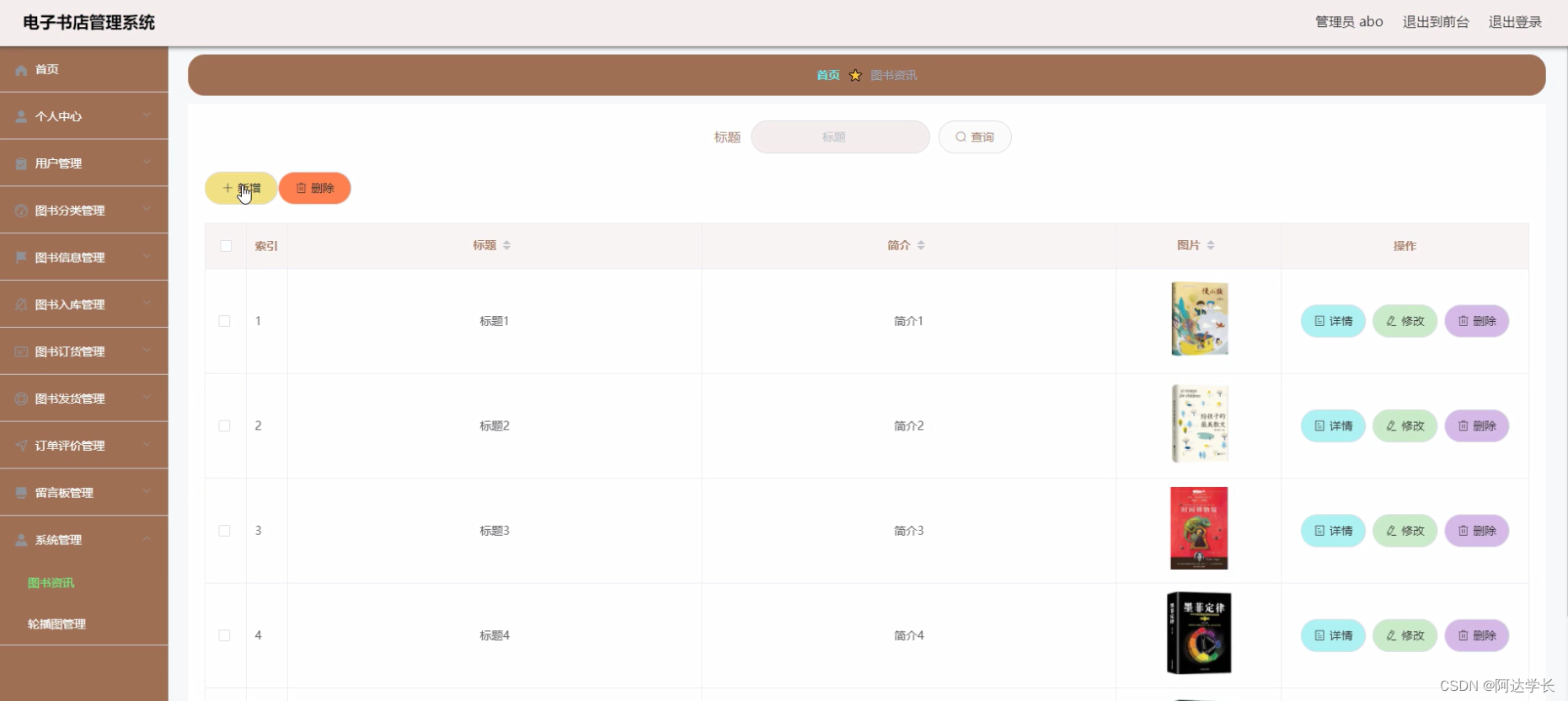Viewport: 1568px width, 701px height.
Task: Click the star icon in the breadcrumb
Action: 855,75
